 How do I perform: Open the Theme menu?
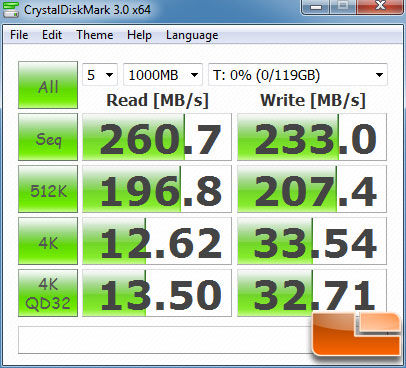[95, 35]
